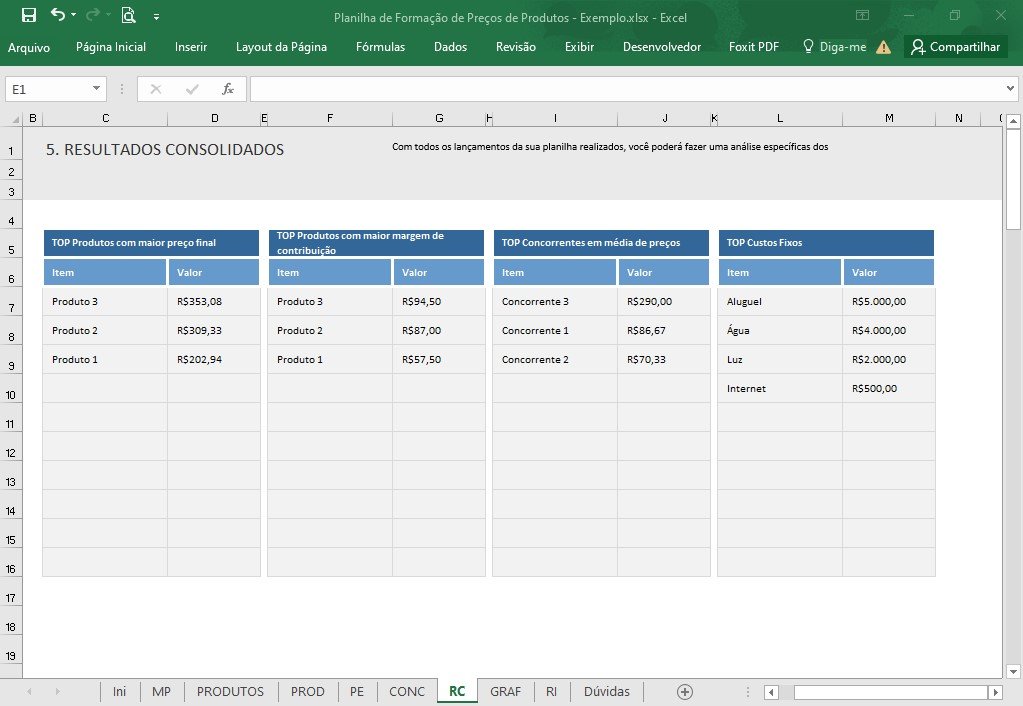The image size is (1023, 706).
Task: Open Customize Quick Access Toolbar dropdown
Action: [157, 17]
